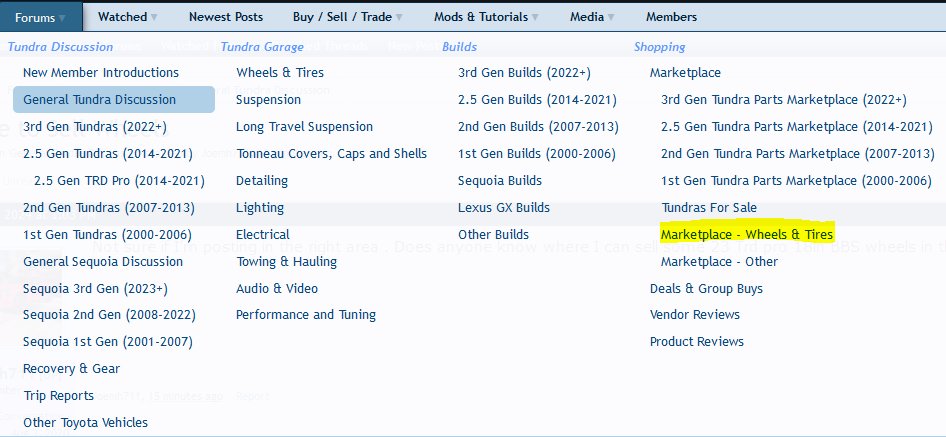946x437 pixels.
Task: Open 1st Gen Tundras (2000-2006) forum
Action: tap(107, 234)
